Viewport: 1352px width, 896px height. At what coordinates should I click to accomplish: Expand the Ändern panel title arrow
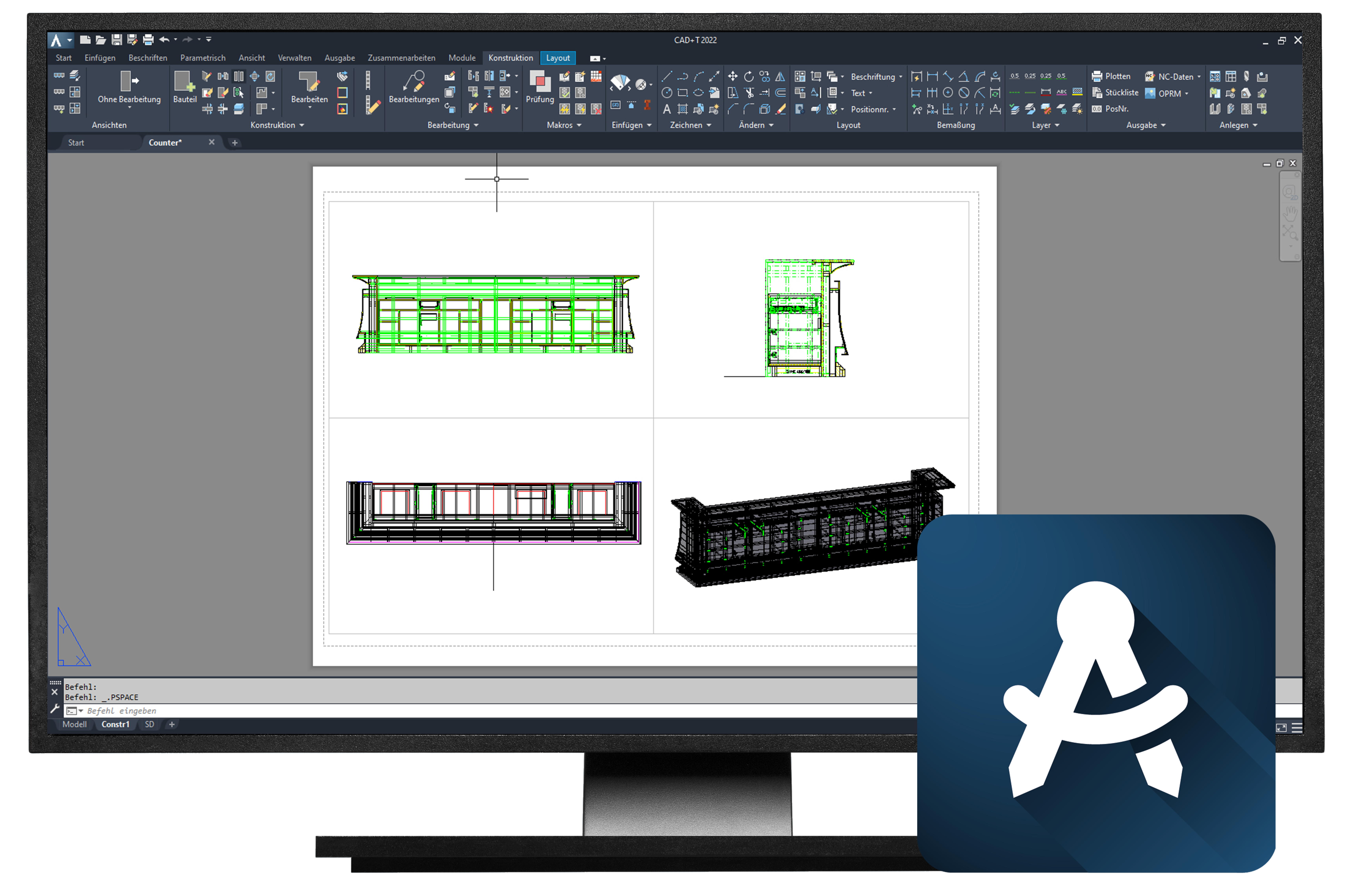[x=771, y=125]
